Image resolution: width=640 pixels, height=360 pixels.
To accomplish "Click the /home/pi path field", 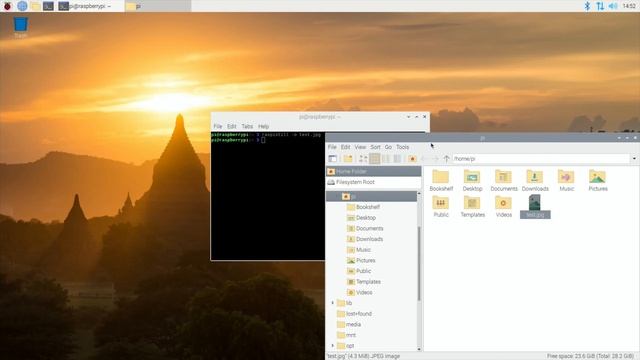I will 542,159.
